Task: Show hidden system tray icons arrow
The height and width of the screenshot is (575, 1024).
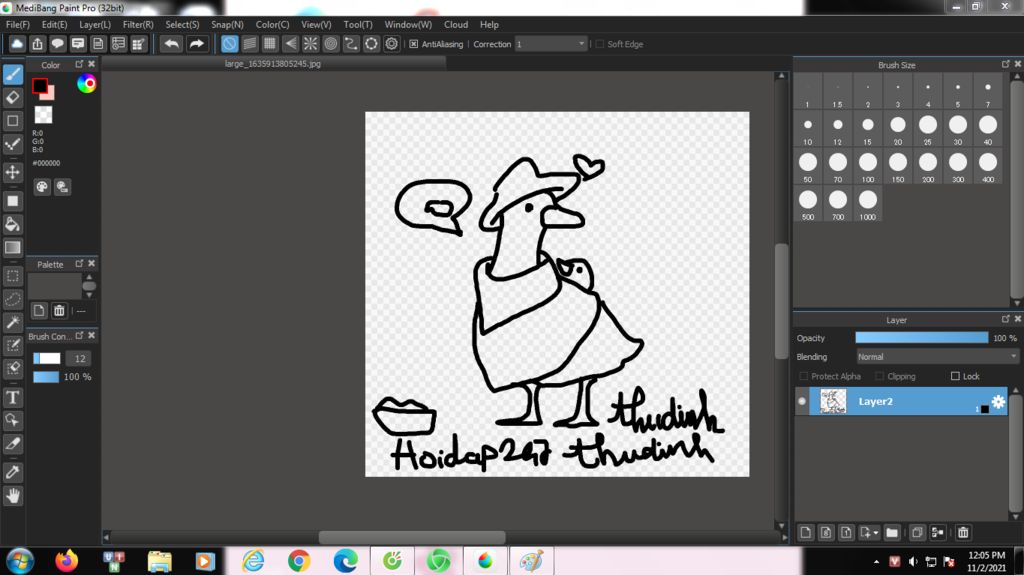Action: (x=876, y=561)
